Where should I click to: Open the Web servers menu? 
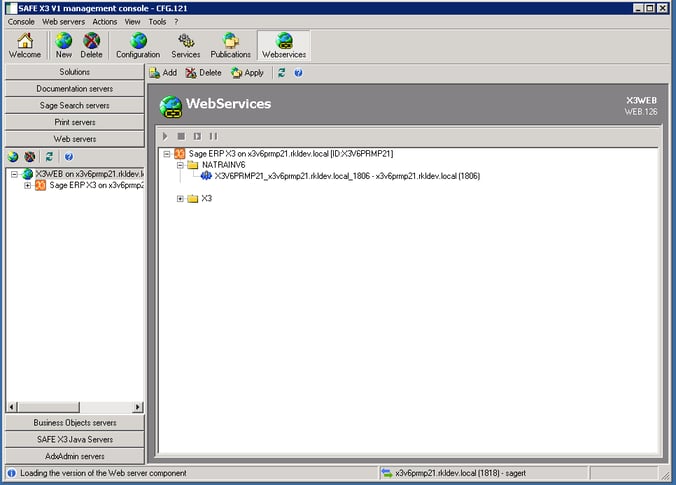63,21
